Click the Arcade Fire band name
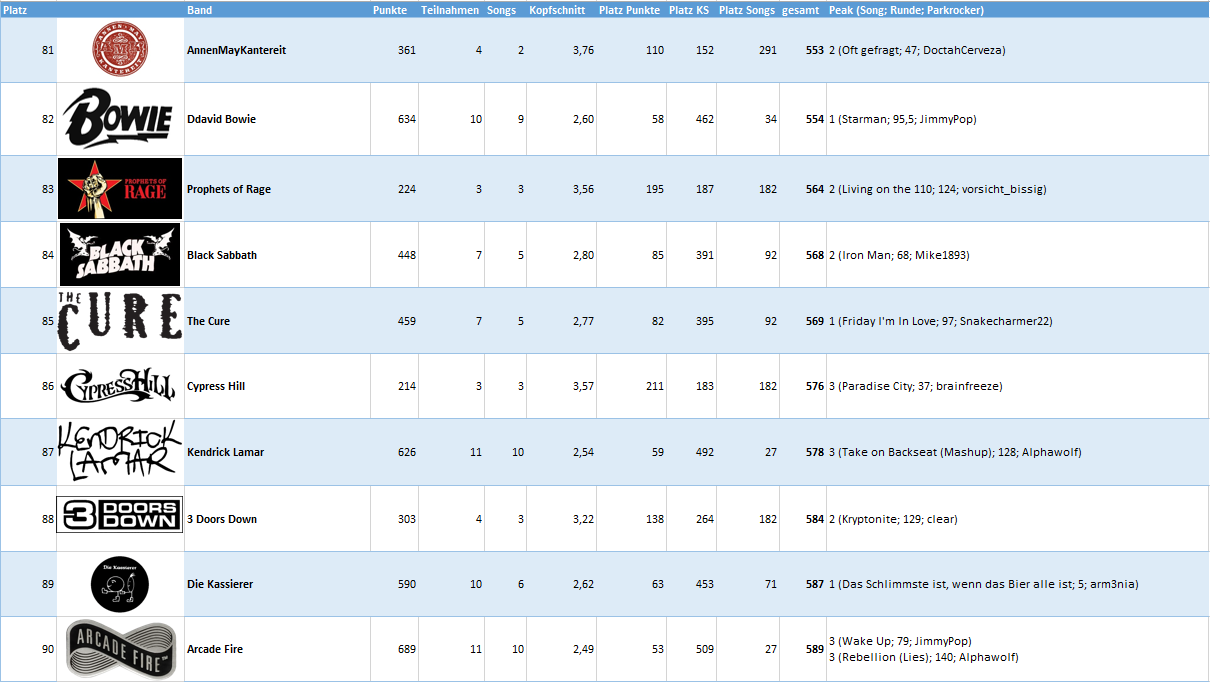This screenshot has height=682, width=1210. click(x=215, y=649)
